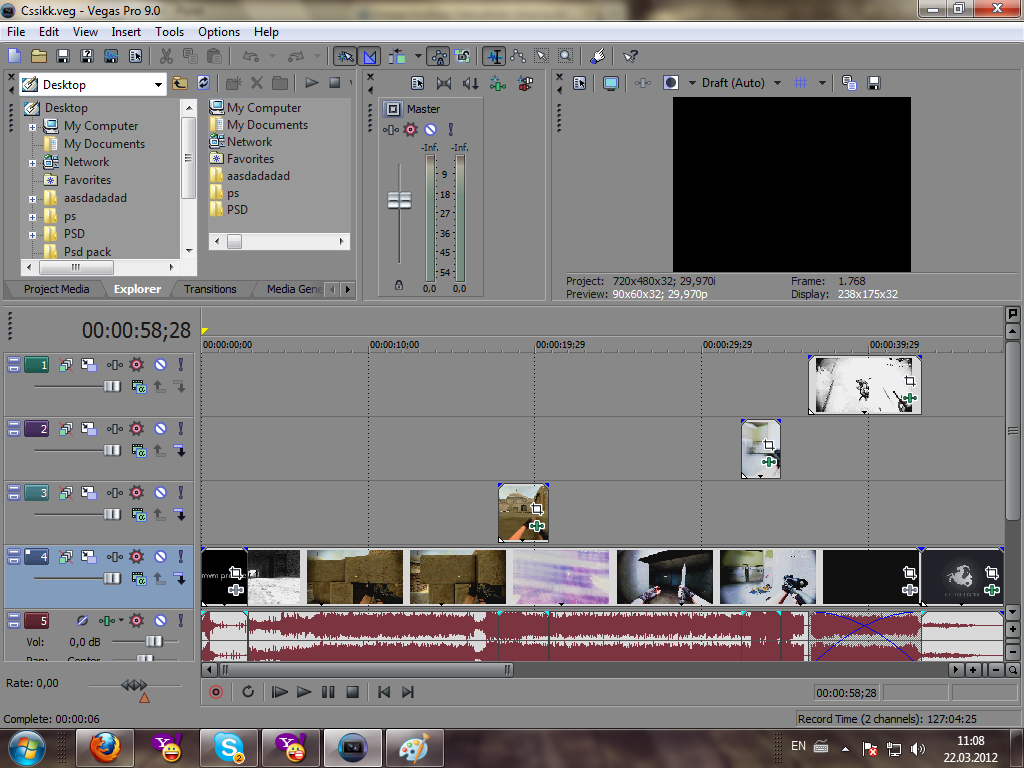The height and width of the screenshot is (768, 1024).
Task: Click the mixer Downmix Output icon
Action: (x=443, y=83)
